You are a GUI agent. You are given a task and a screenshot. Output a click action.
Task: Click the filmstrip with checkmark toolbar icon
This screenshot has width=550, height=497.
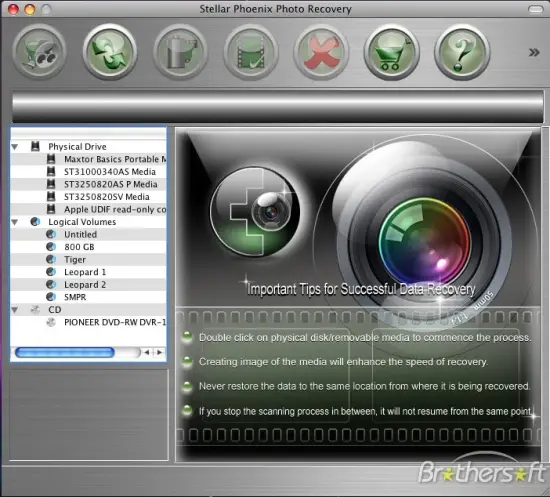pyautogui.click(x=251, y=52)
